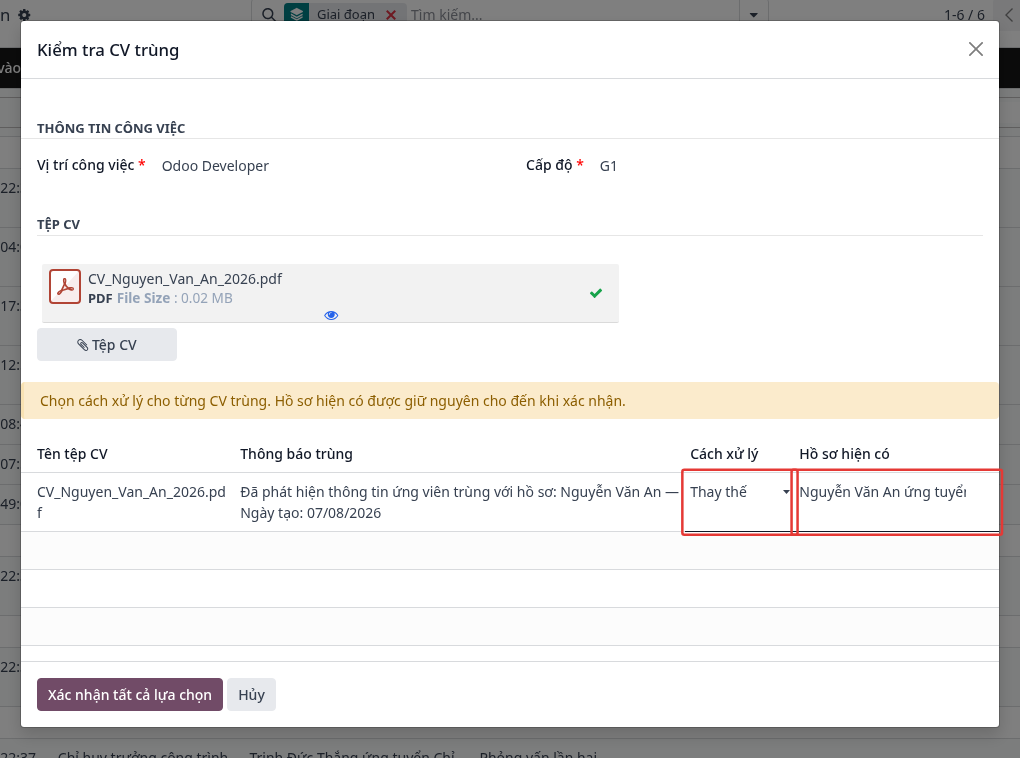Image resolution: width=1020 pixels, height=758 pixels.
Task: Remove the Giai đoạn filter in background search
Action: pyautogui.click(x=391, y=14)
